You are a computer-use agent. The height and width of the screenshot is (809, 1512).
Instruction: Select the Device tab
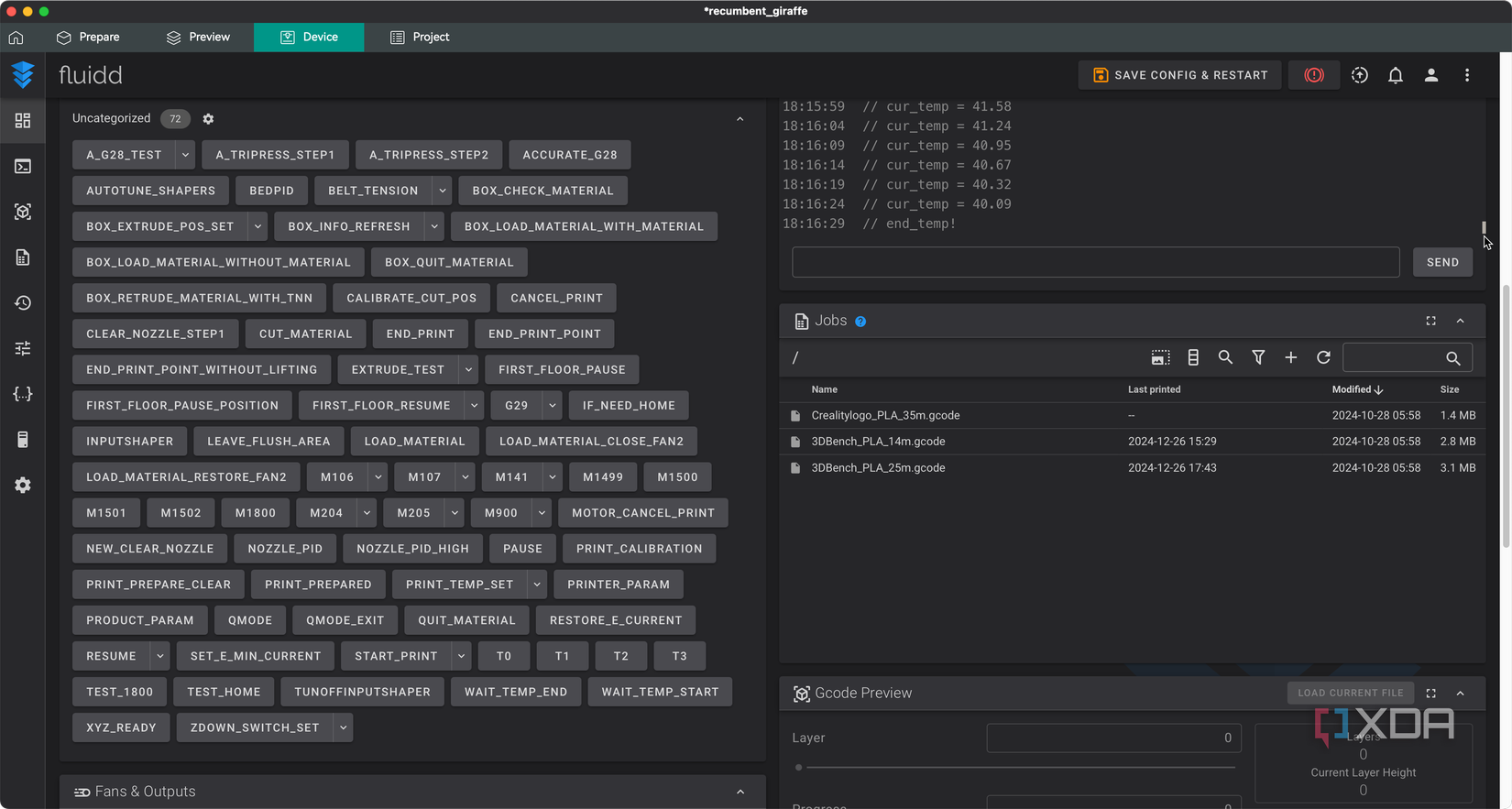309,38
